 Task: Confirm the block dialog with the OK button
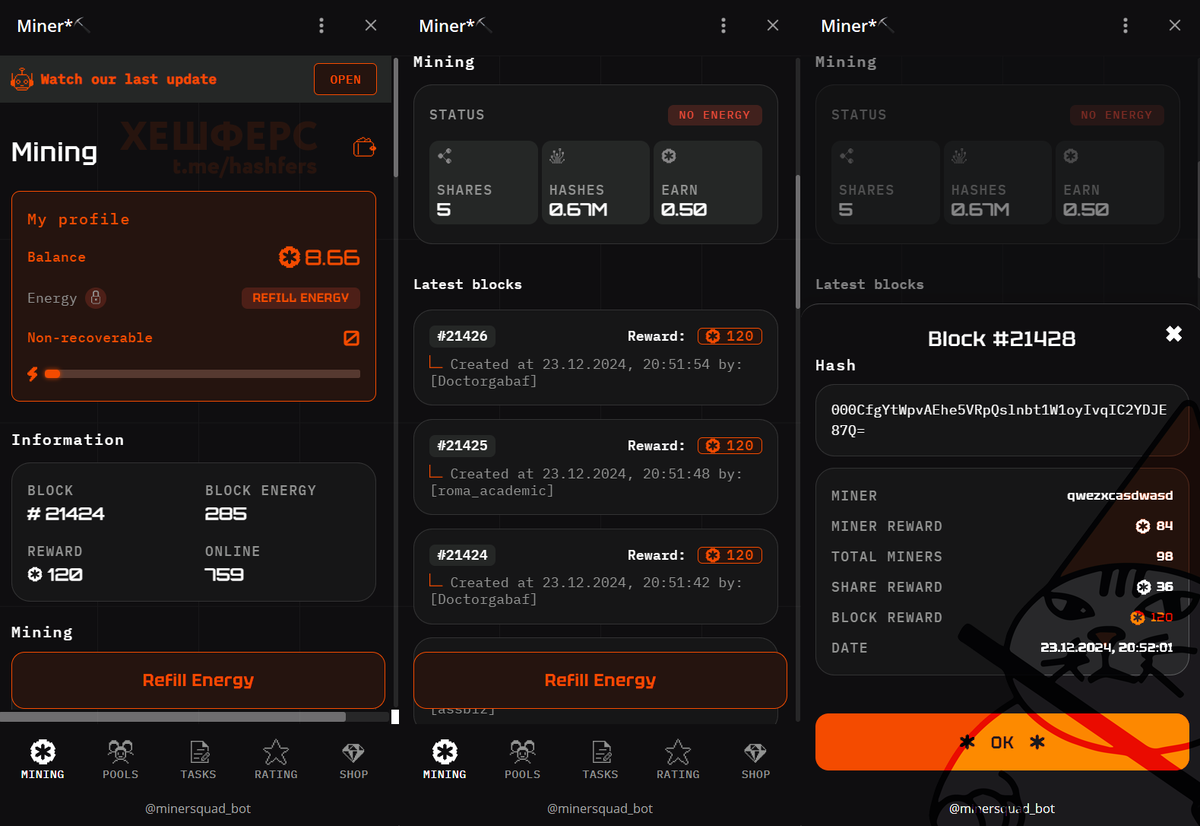coord(1002,742)
